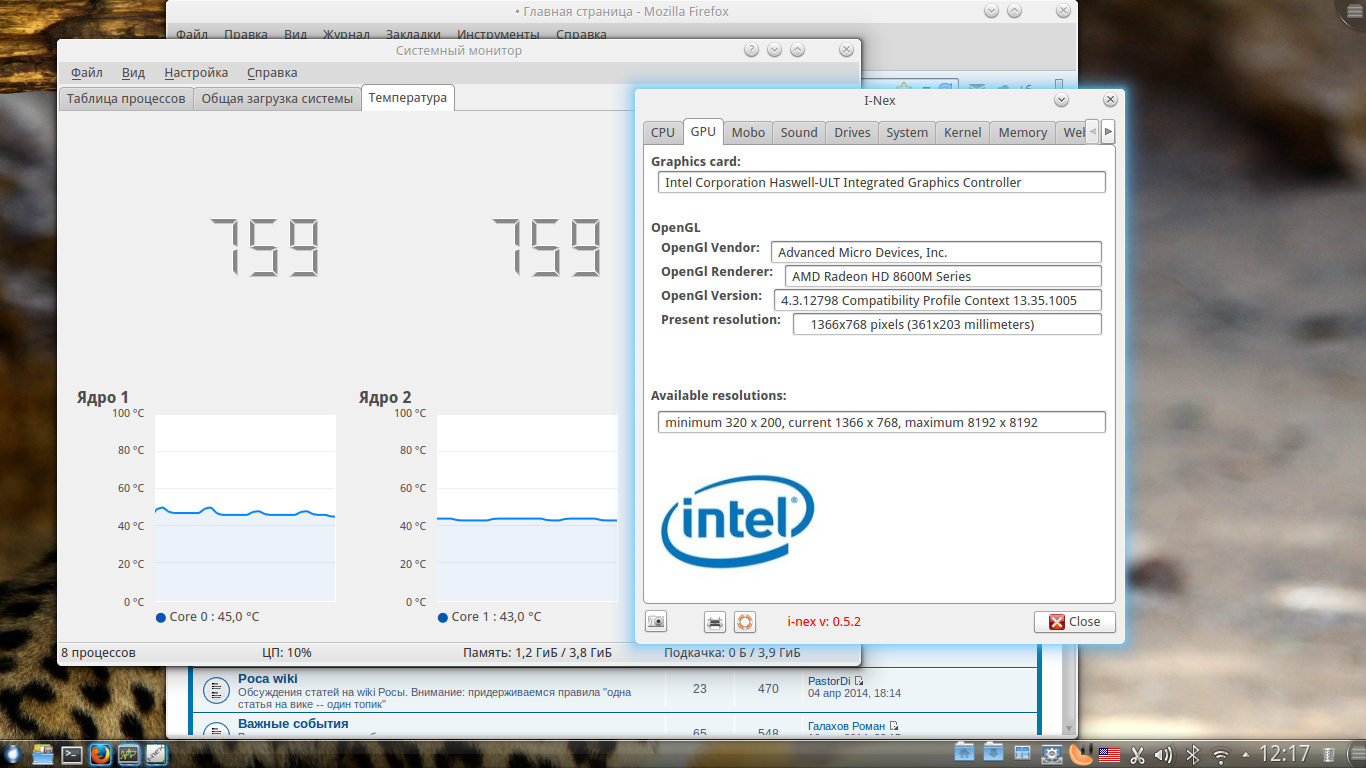Switch to the CPU tab in I-Nex
1366x768 pixels.
point(663,132)
